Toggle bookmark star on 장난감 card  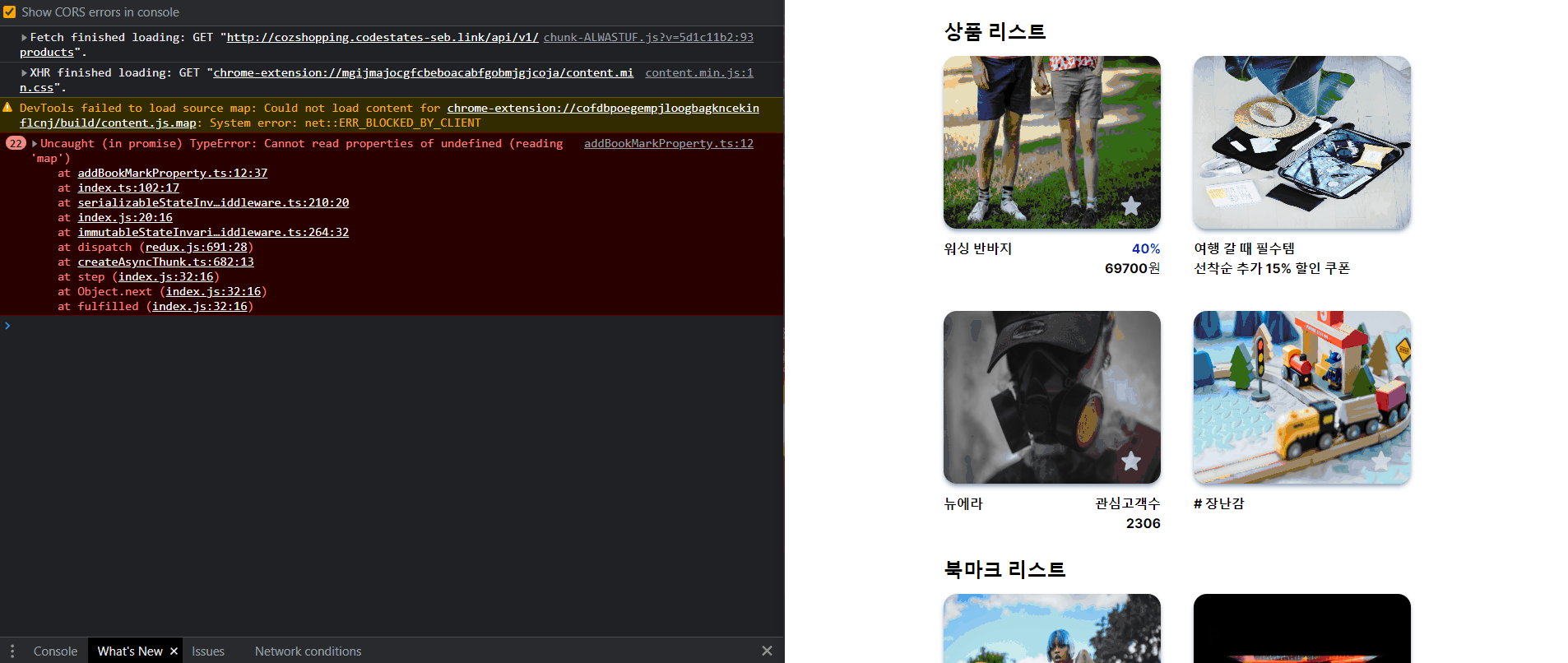pyautogui.click(x=1381, y=461)
